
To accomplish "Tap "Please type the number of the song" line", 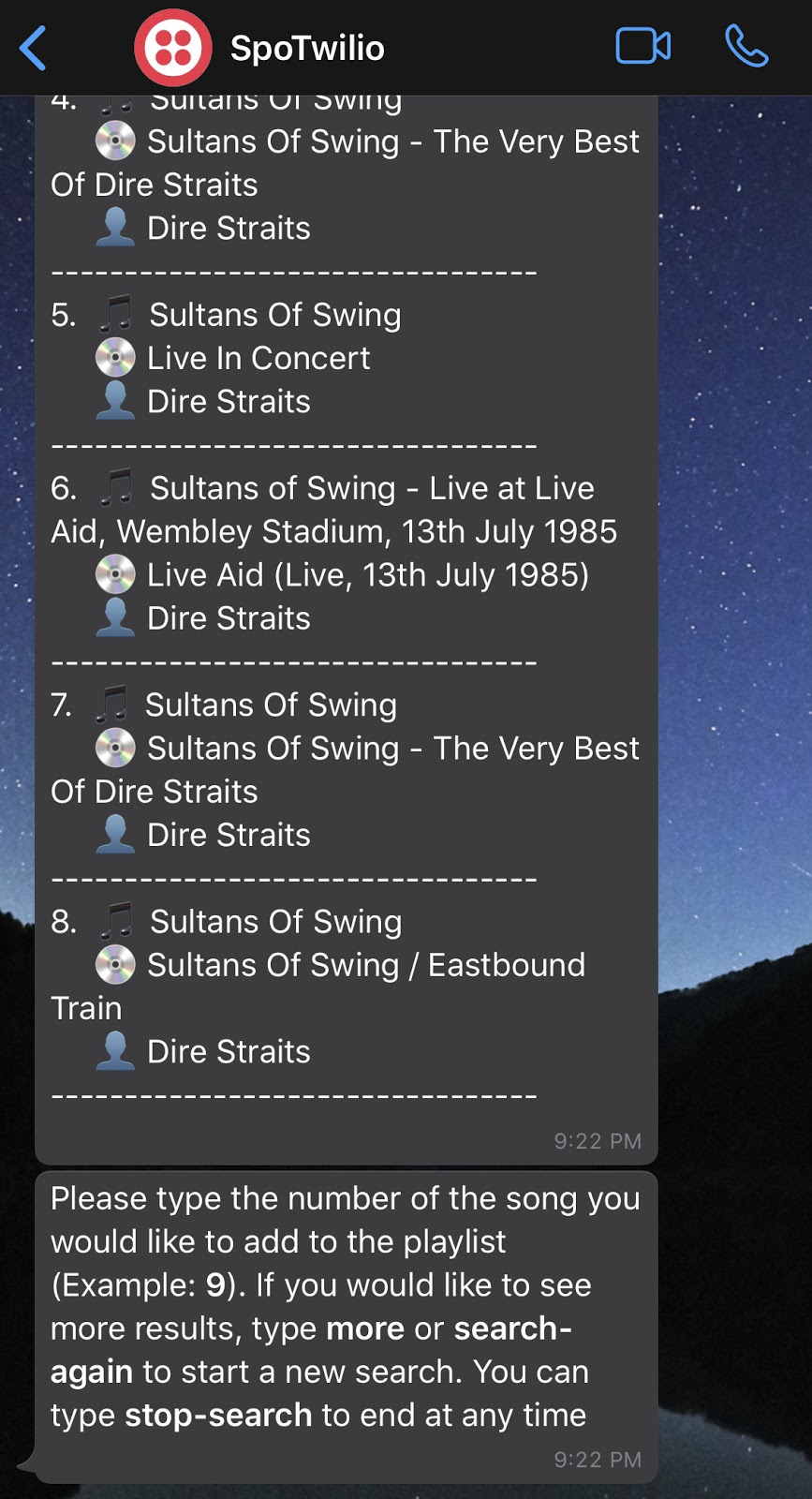I will tap(346, 1198).
